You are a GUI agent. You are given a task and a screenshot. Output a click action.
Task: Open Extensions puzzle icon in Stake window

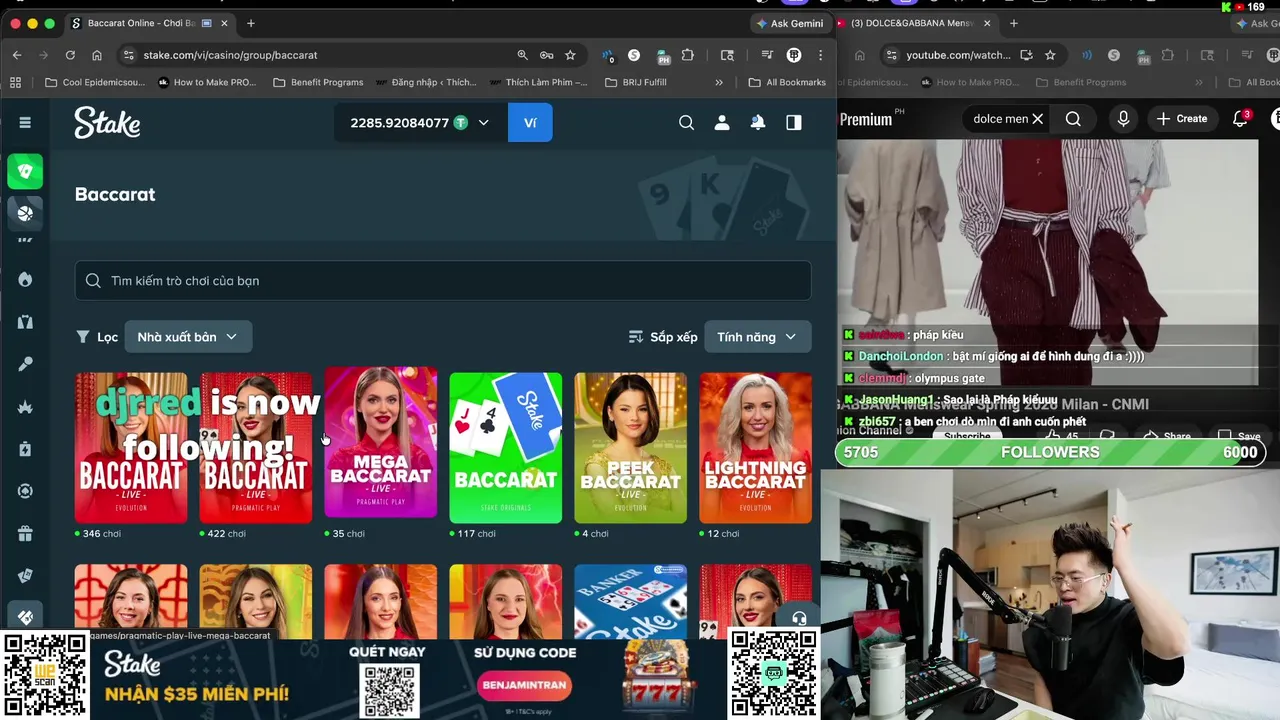coord(688,55)
